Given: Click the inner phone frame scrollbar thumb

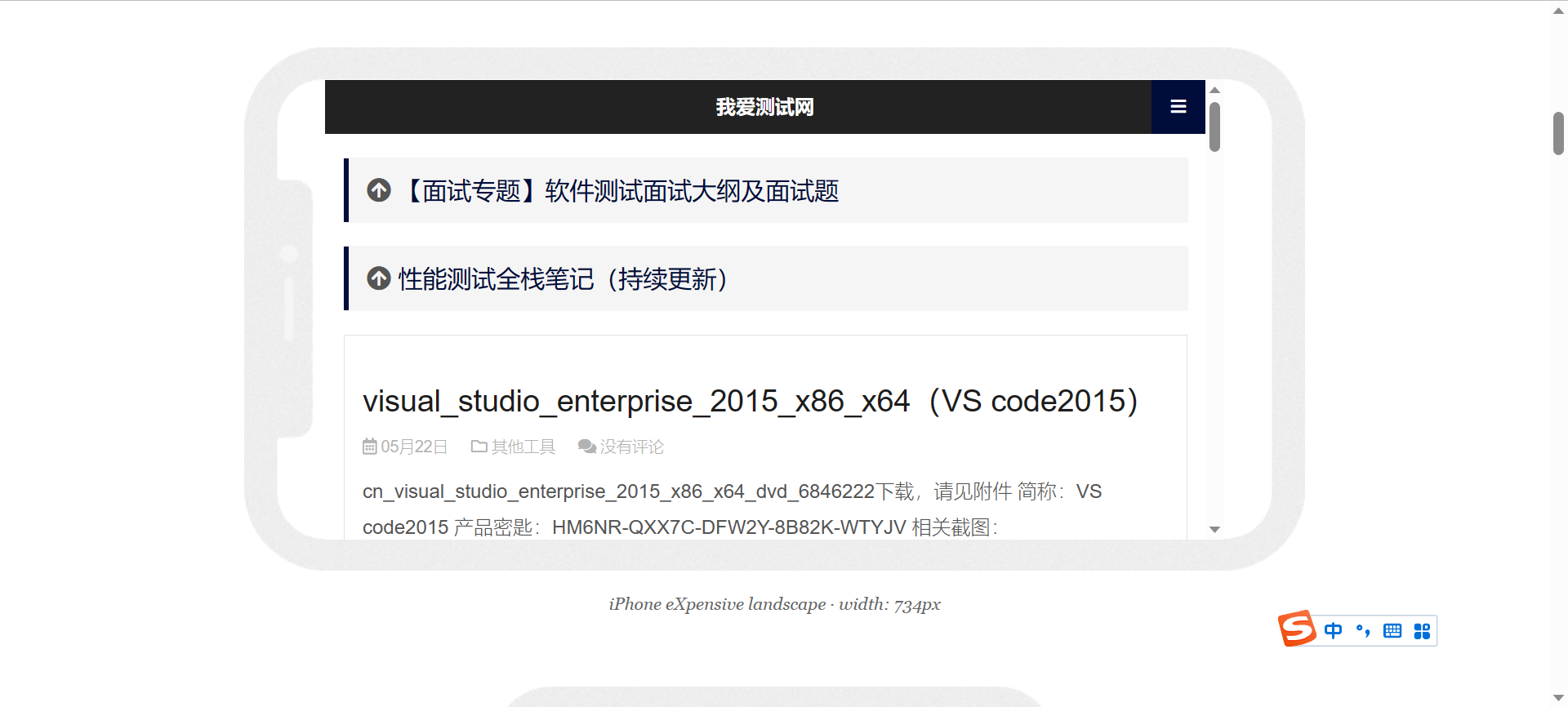Looking at the screenshot, I should point(1214,127).
